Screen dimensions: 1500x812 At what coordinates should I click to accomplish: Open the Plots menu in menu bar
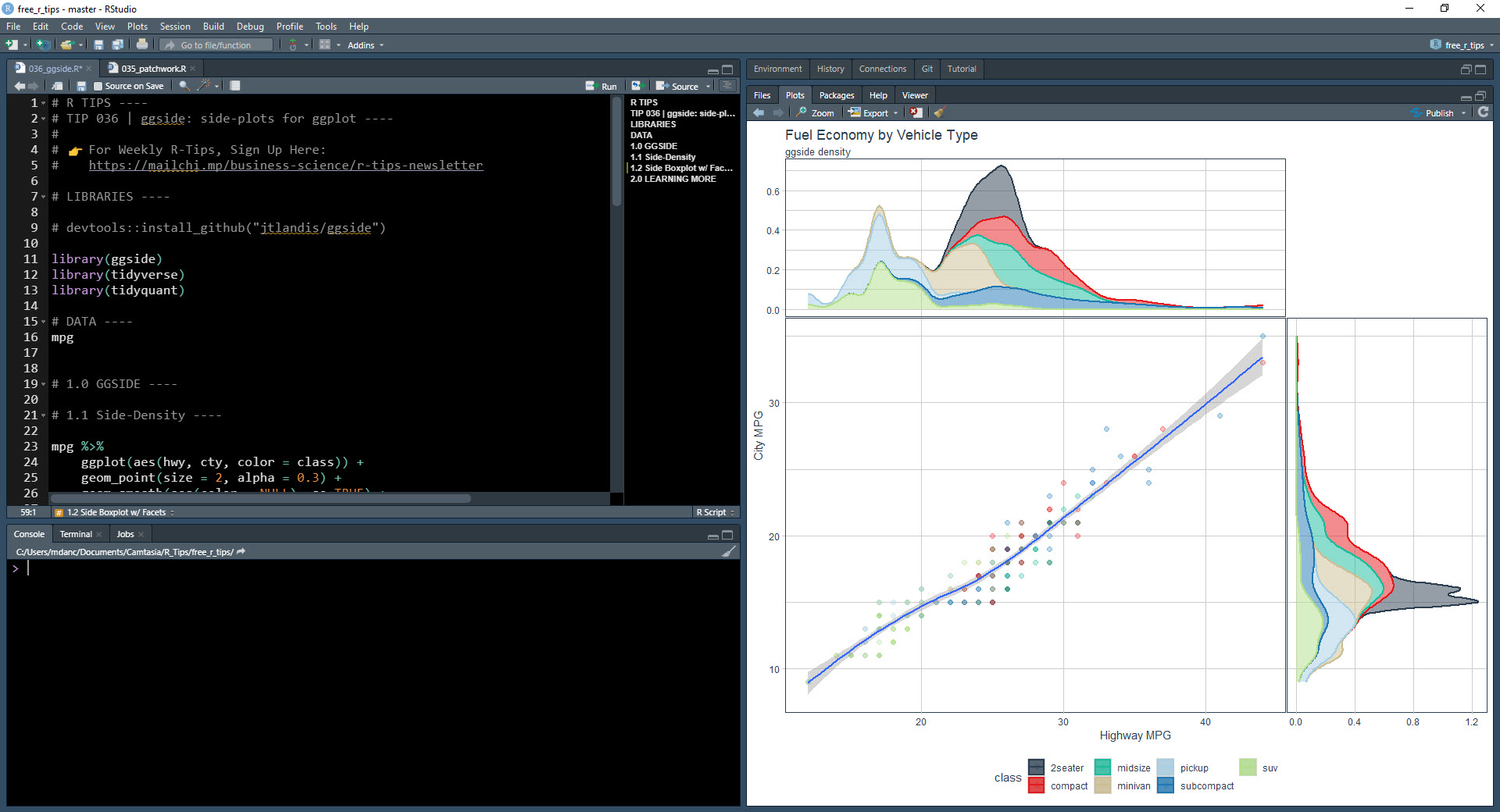point(137,26)
